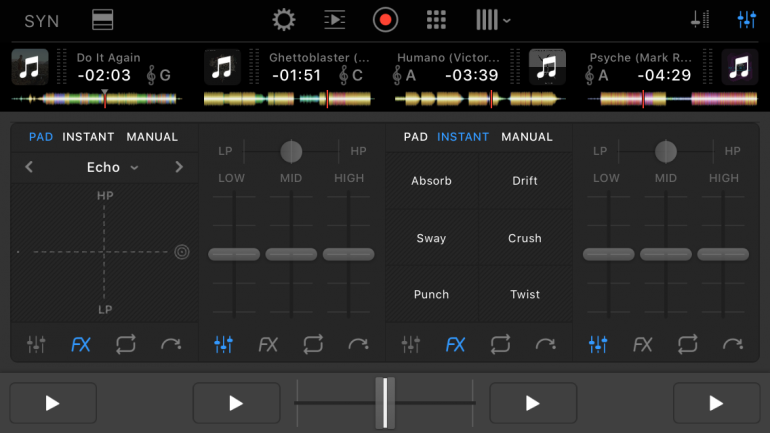The width and height of the screenshot is (770, 433).
Task: Open the top-right blue mixer EQ icon
Action: 746,20
